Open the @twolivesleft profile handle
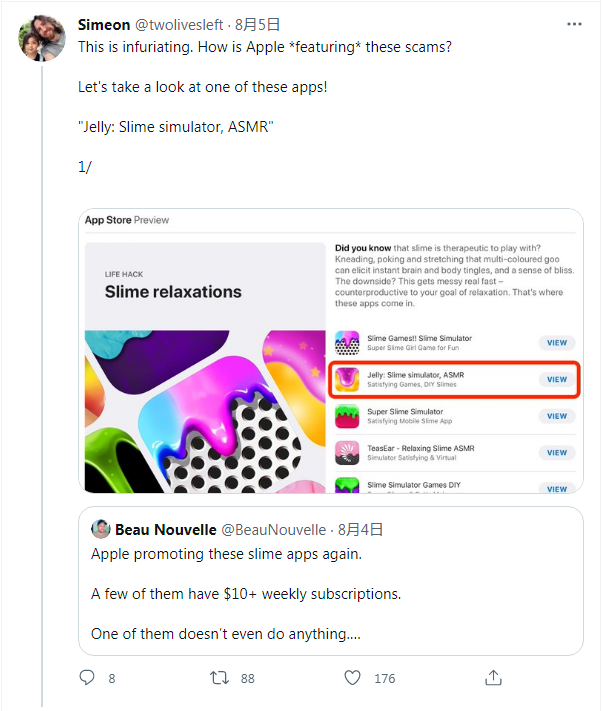Screen dimensions: 602x711 [186, 24]
